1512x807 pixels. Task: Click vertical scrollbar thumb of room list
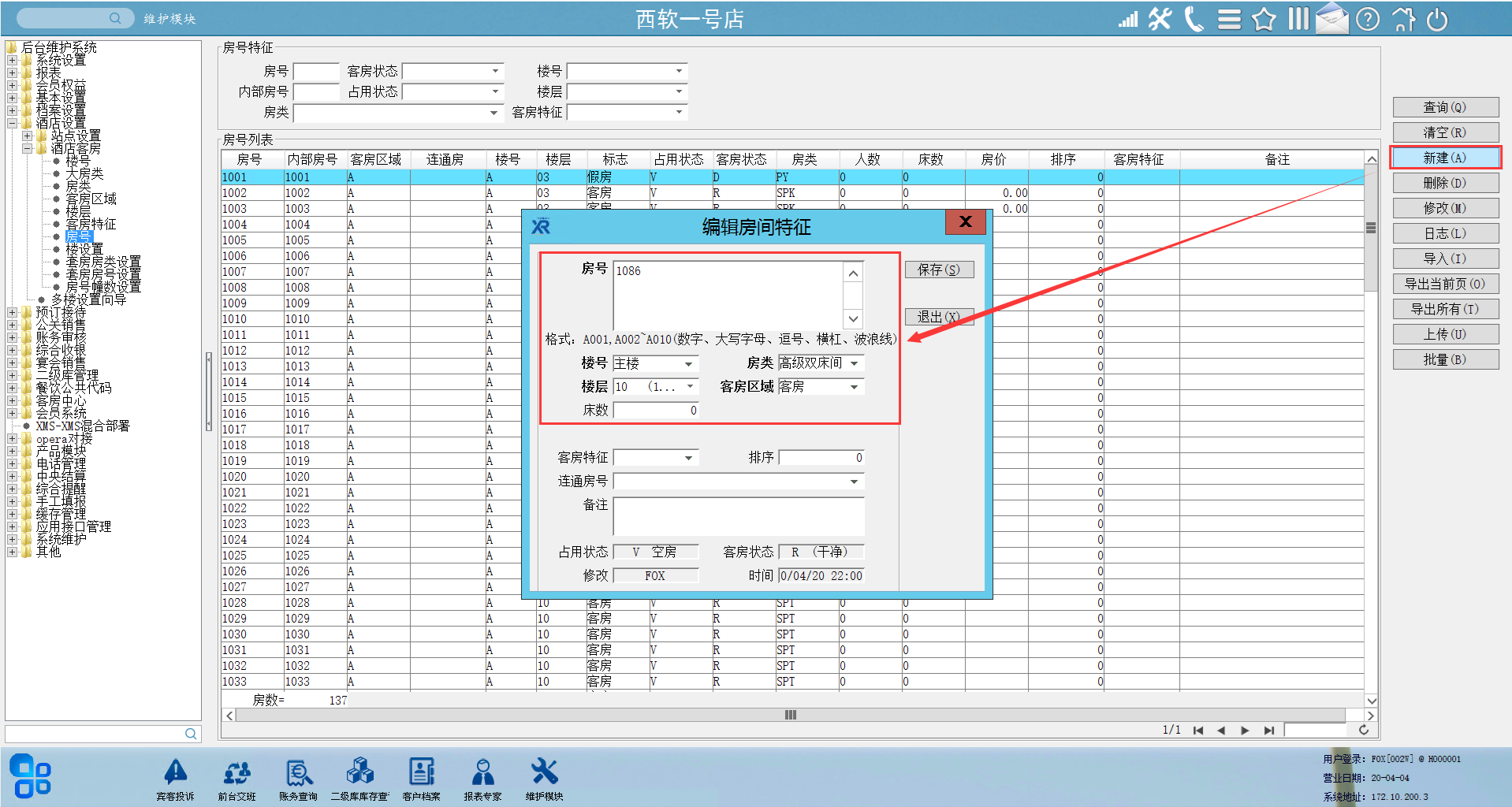(1371, 229)
